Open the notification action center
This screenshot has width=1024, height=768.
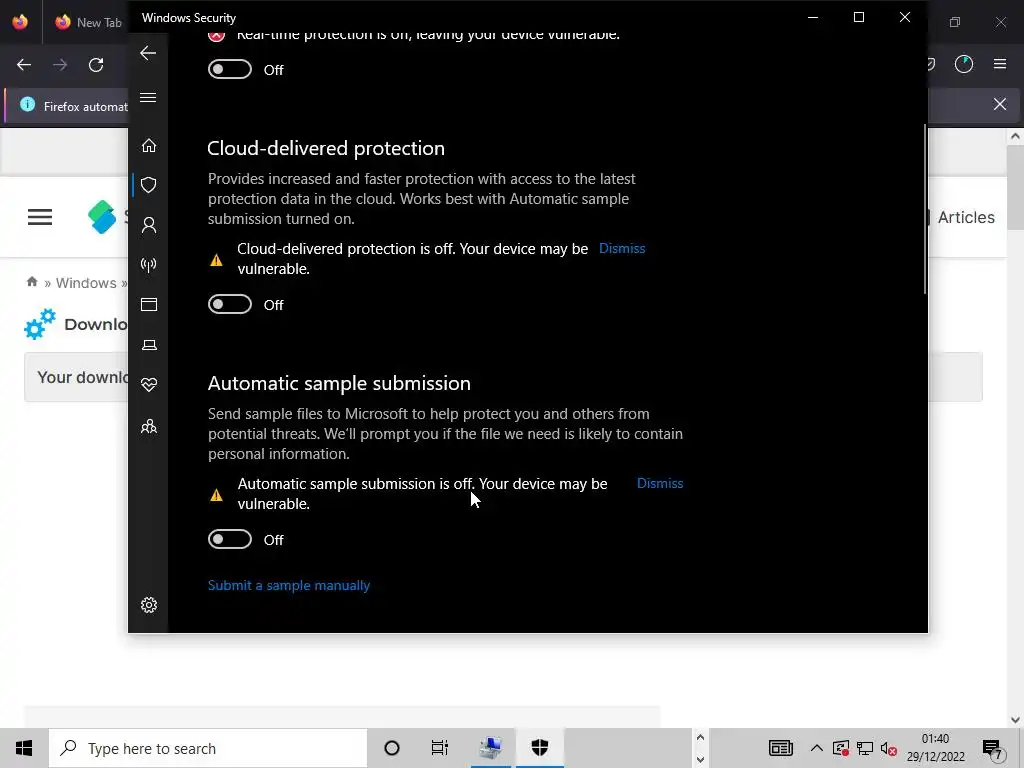point(993,749)
